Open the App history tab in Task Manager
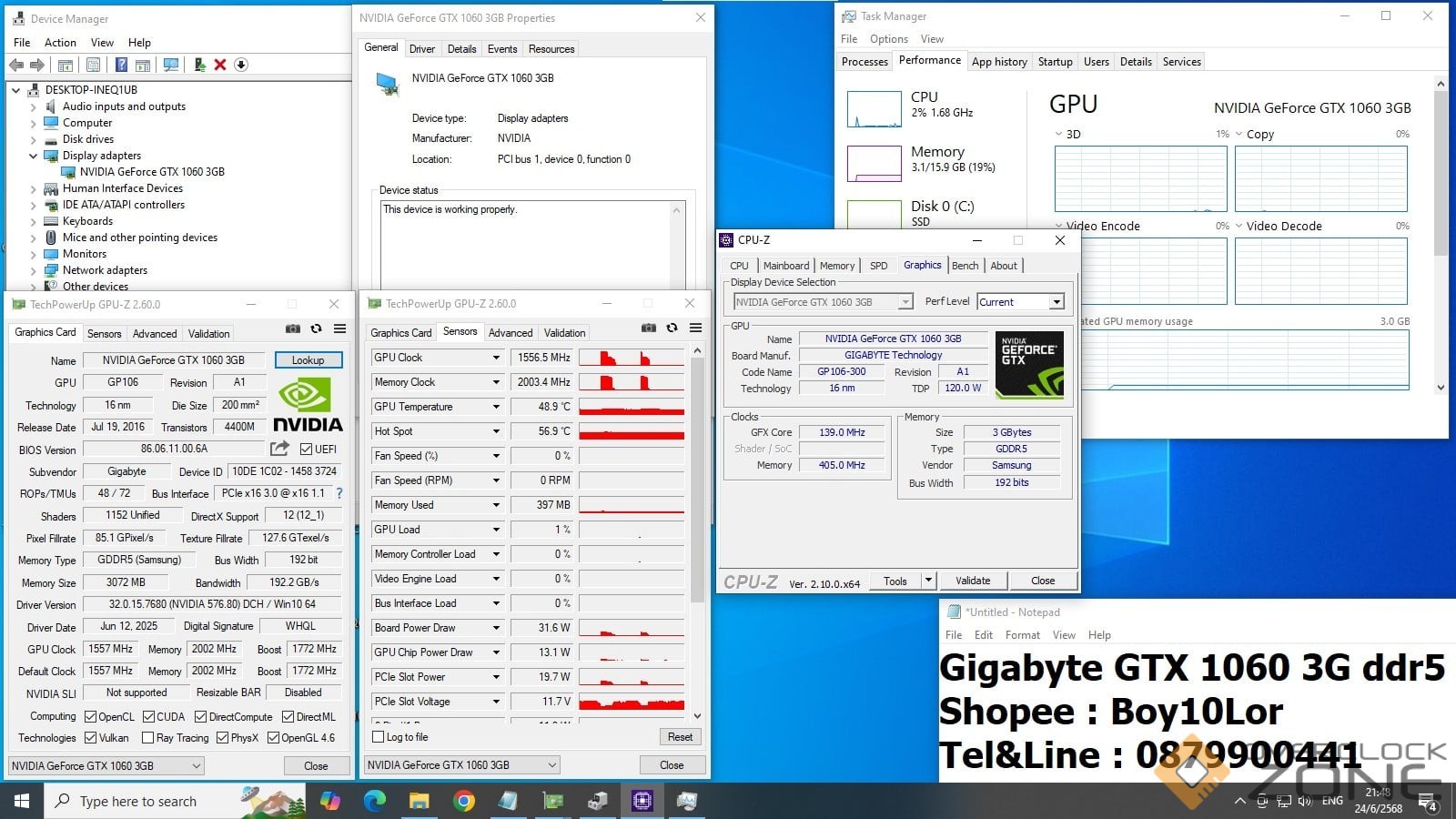The height and width of the screenshot is (819, 1456). pos(998,62)
